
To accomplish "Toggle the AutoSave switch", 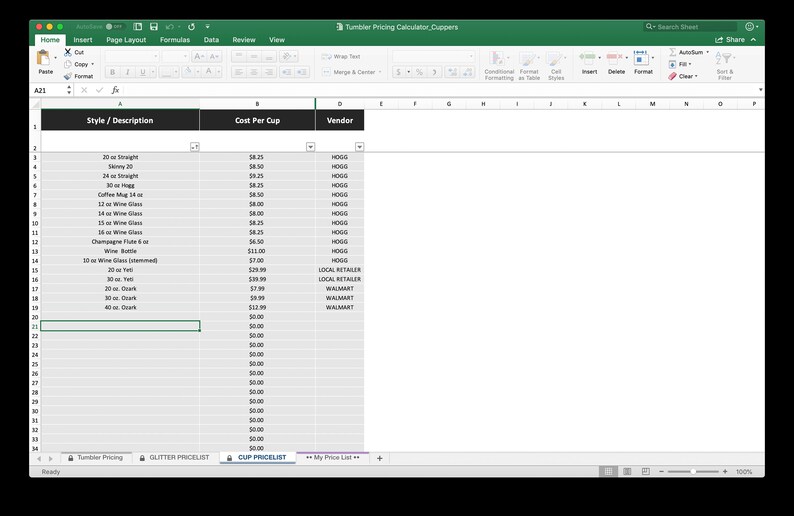I will [114, 27].
